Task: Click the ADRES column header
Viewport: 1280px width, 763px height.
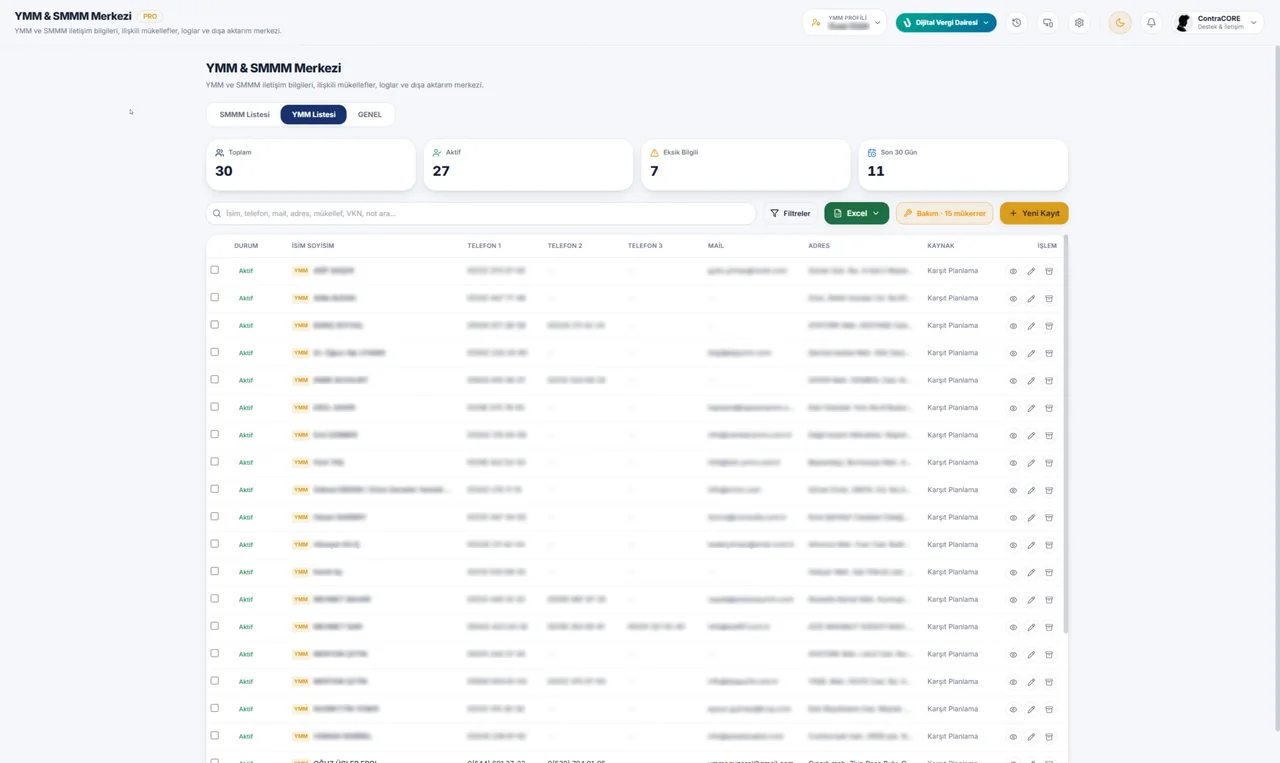Action: (819, 246)
